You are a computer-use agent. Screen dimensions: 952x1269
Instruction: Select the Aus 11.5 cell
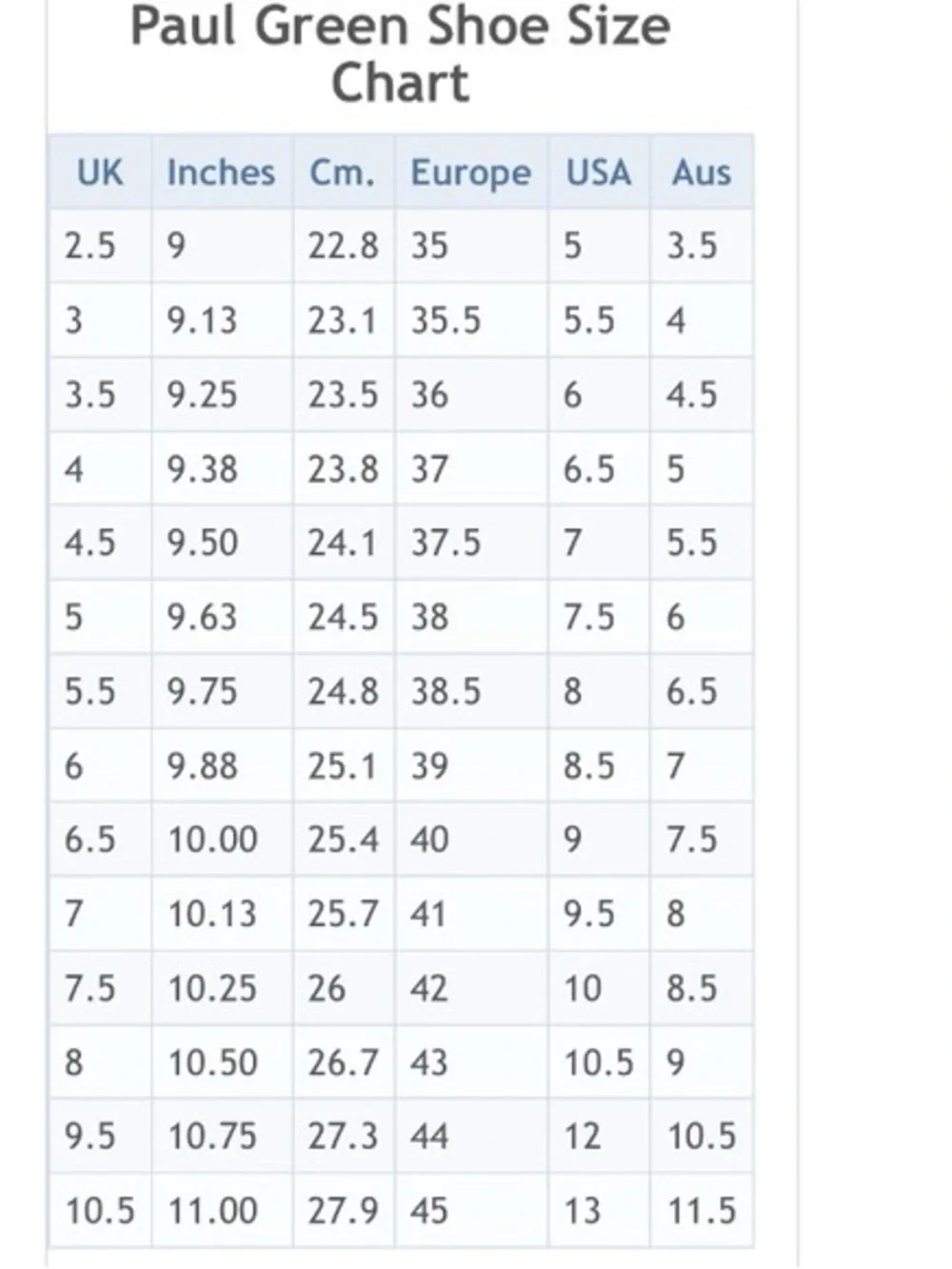[x=702, y=1211]
